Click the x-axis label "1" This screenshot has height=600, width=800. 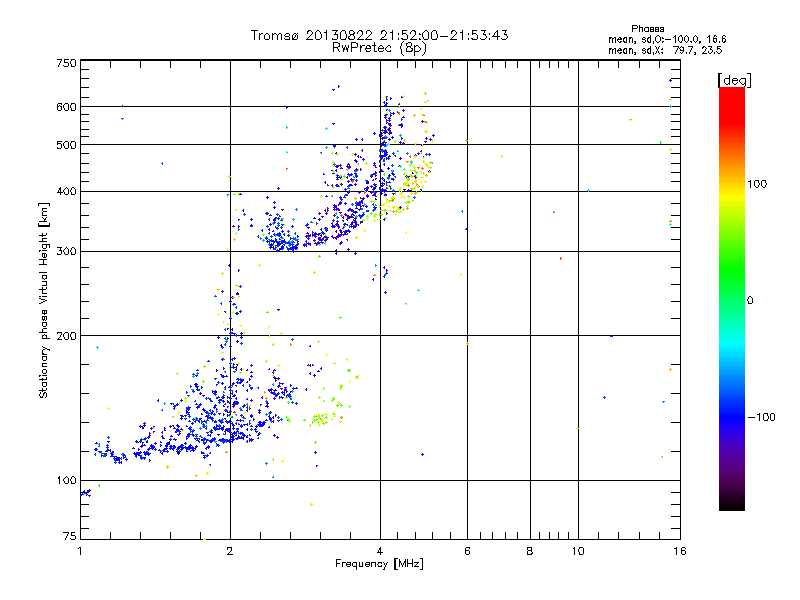(x=80, y=551)
